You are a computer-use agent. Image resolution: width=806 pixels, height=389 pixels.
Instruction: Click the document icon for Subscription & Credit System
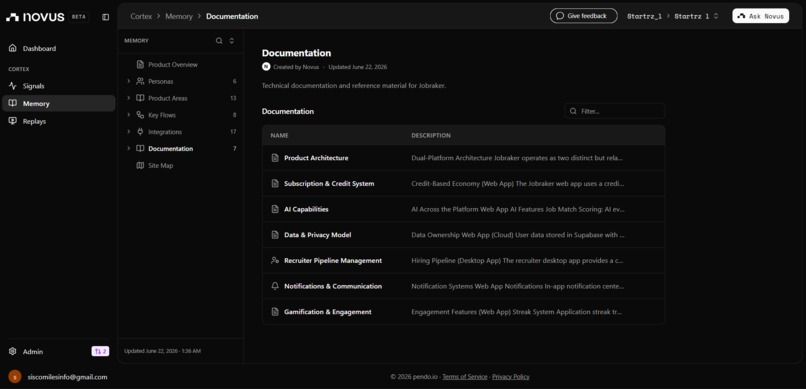tap(275, 183)
